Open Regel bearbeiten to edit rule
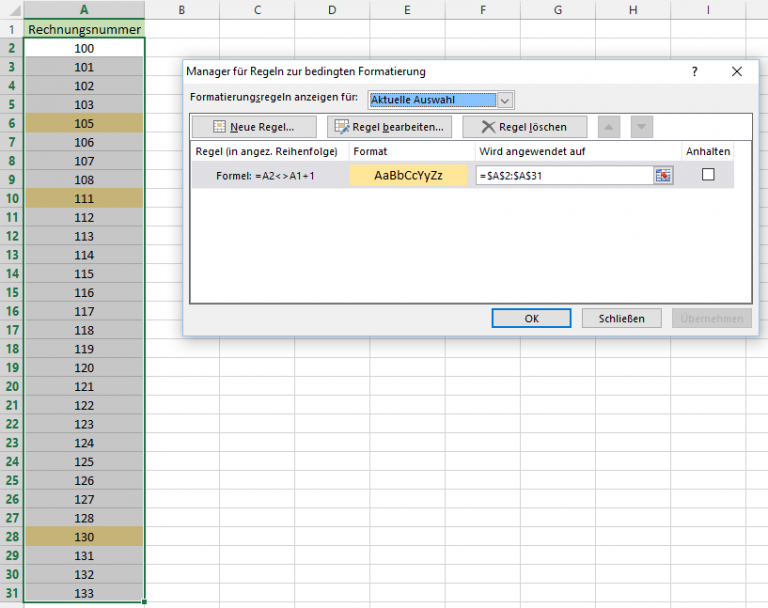 [389, 127]
